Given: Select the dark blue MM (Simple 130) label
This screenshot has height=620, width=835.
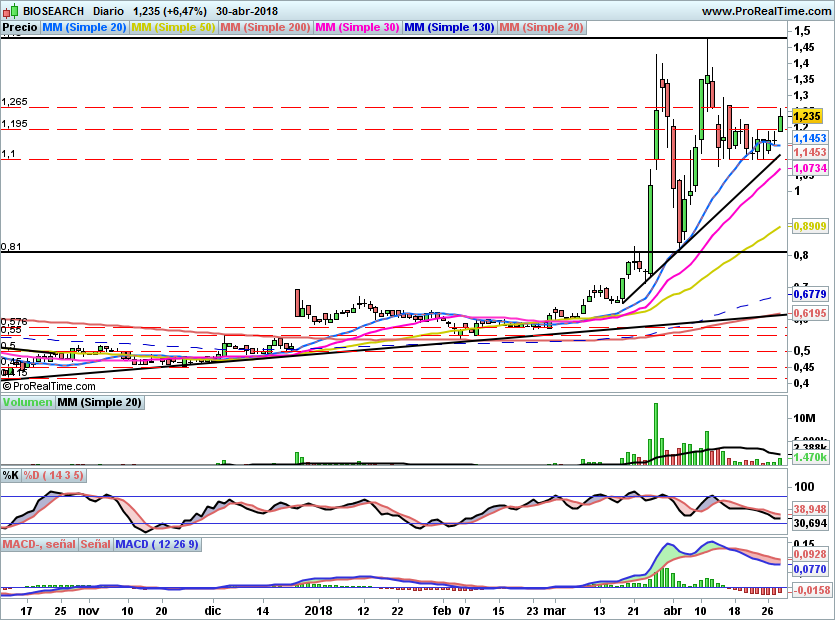Looking at the screenshot, I should click(x=449, y=28).
